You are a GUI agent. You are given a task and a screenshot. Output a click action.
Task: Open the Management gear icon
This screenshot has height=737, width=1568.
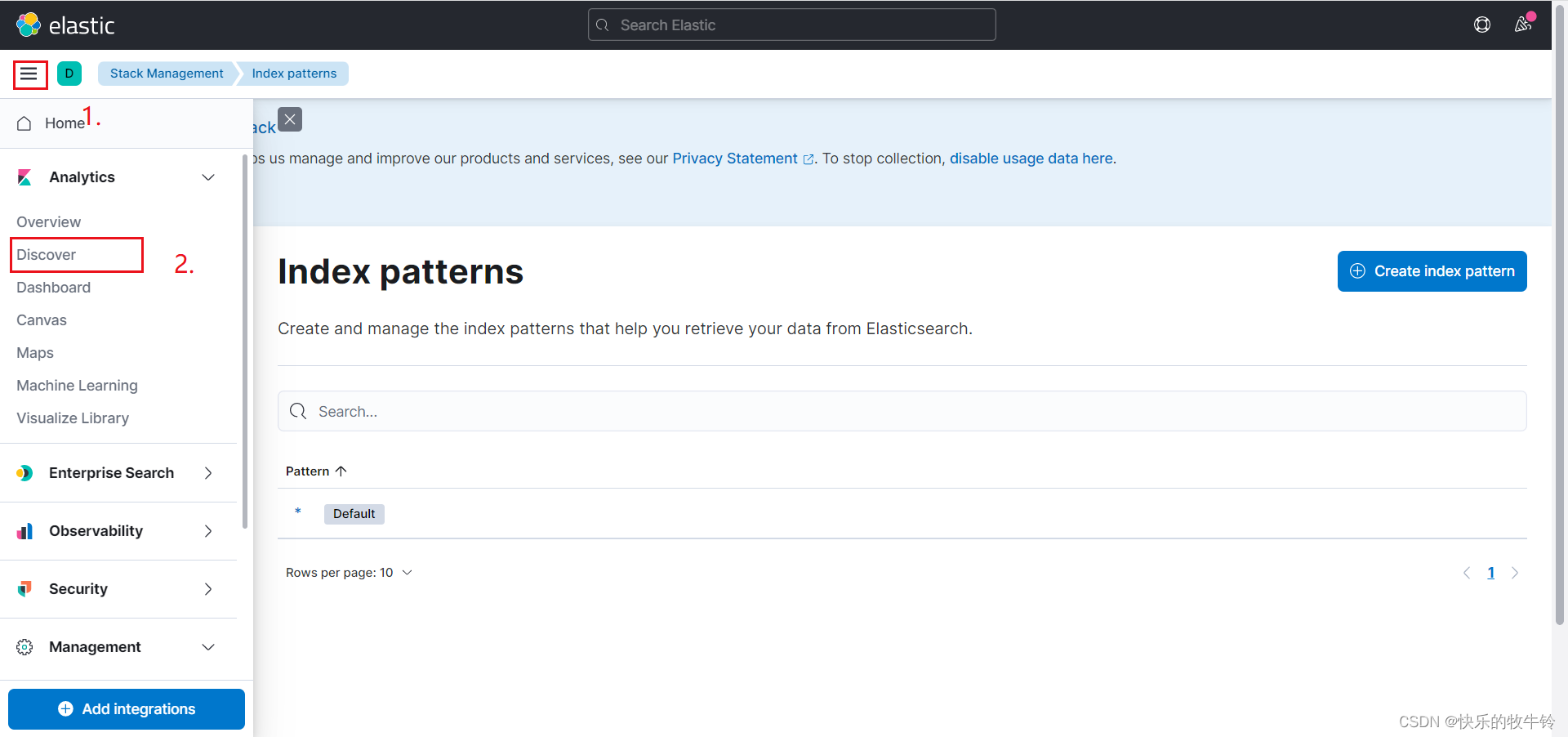coord(24,646)
